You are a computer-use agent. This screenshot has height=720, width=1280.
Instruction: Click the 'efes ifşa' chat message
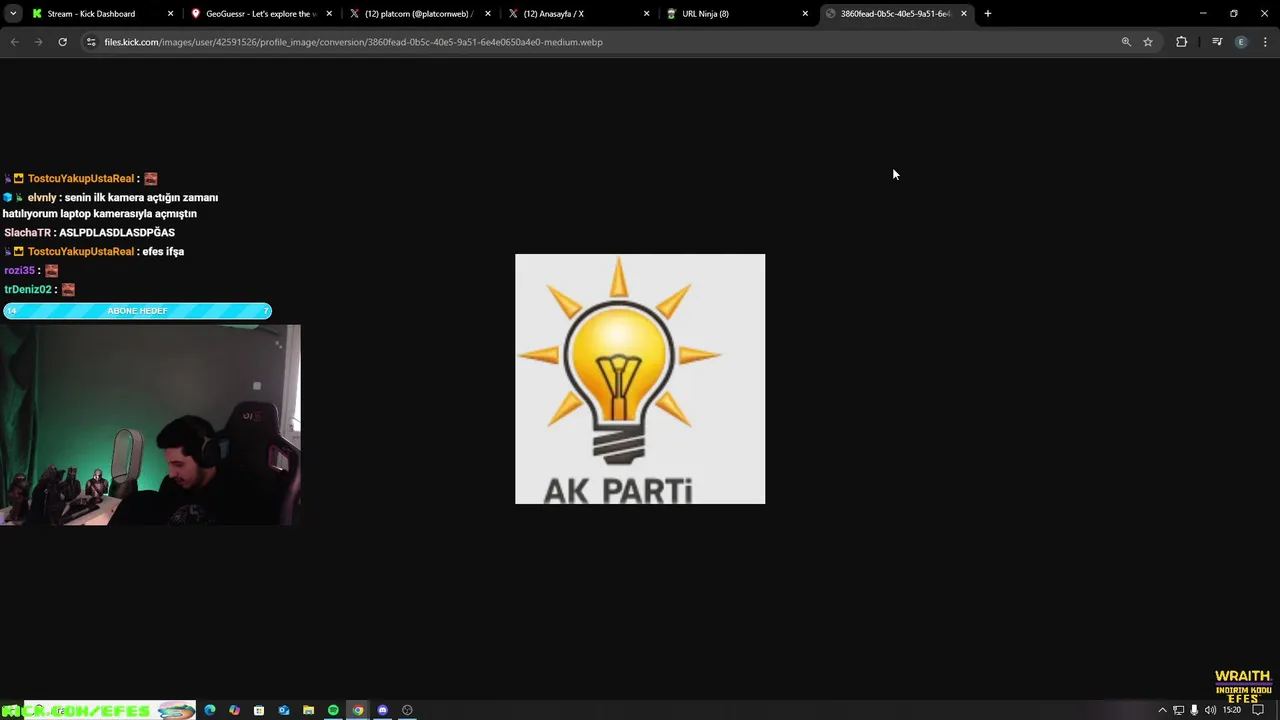[164, 252]
